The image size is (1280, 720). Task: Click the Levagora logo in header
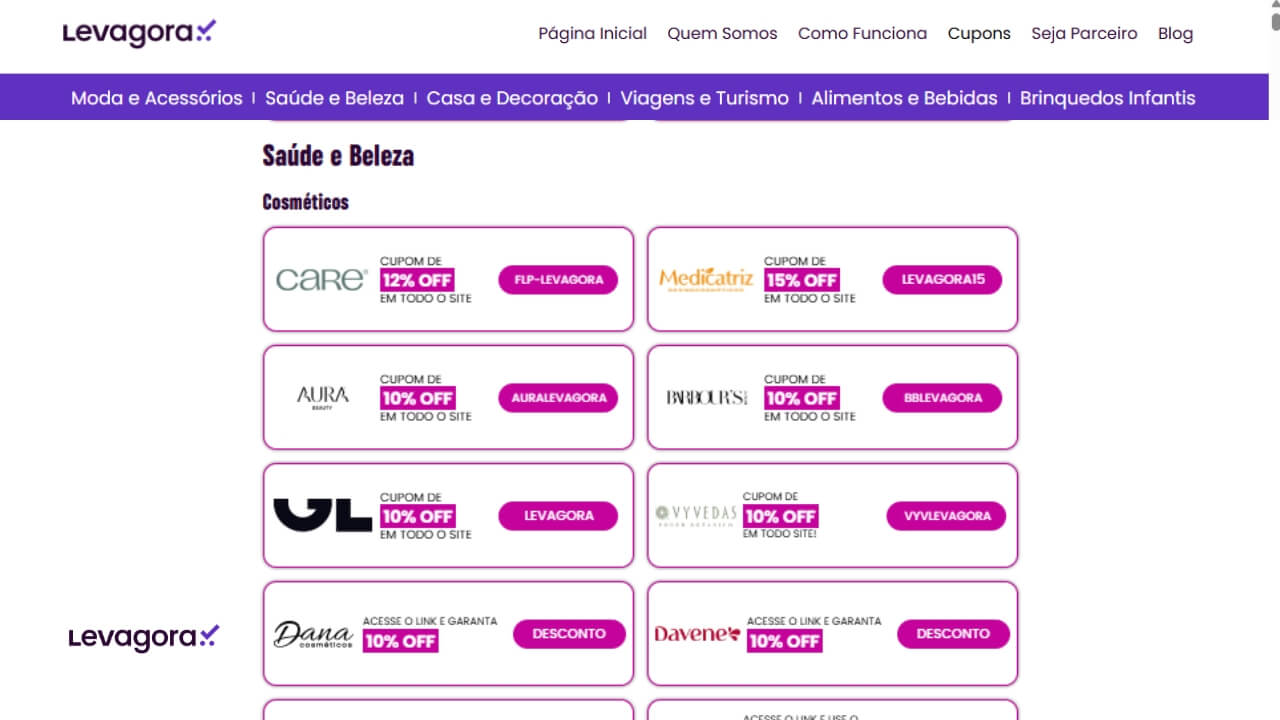coord(139,33)
